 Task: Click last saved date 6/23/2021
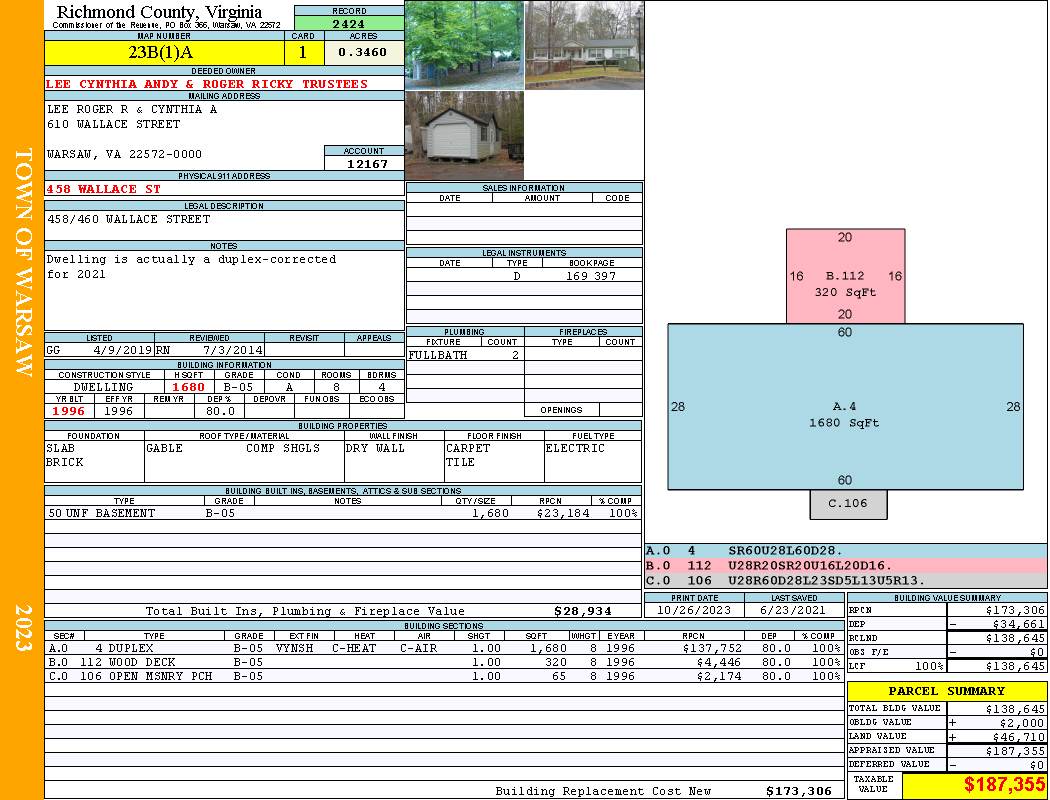click(x=794, y=610)
